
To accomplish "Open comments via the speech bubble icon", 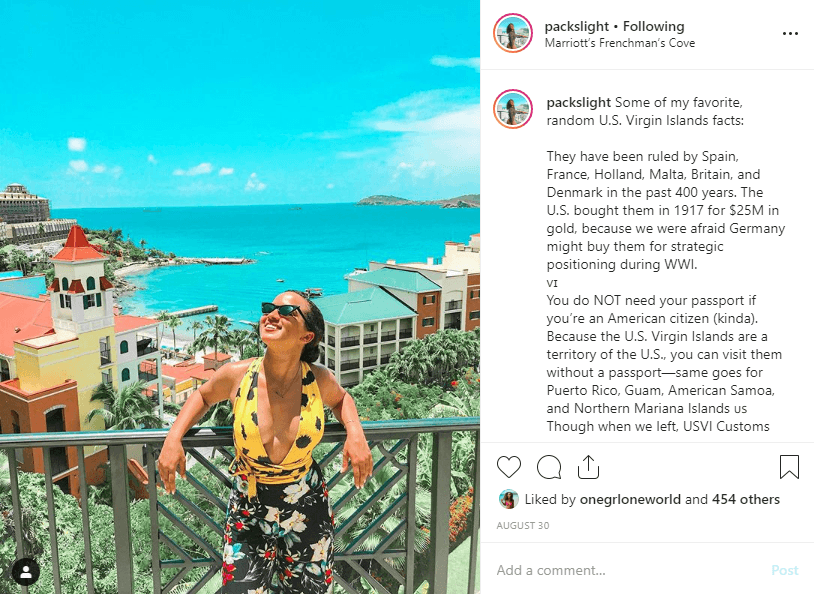I will (x=549, y=466).
